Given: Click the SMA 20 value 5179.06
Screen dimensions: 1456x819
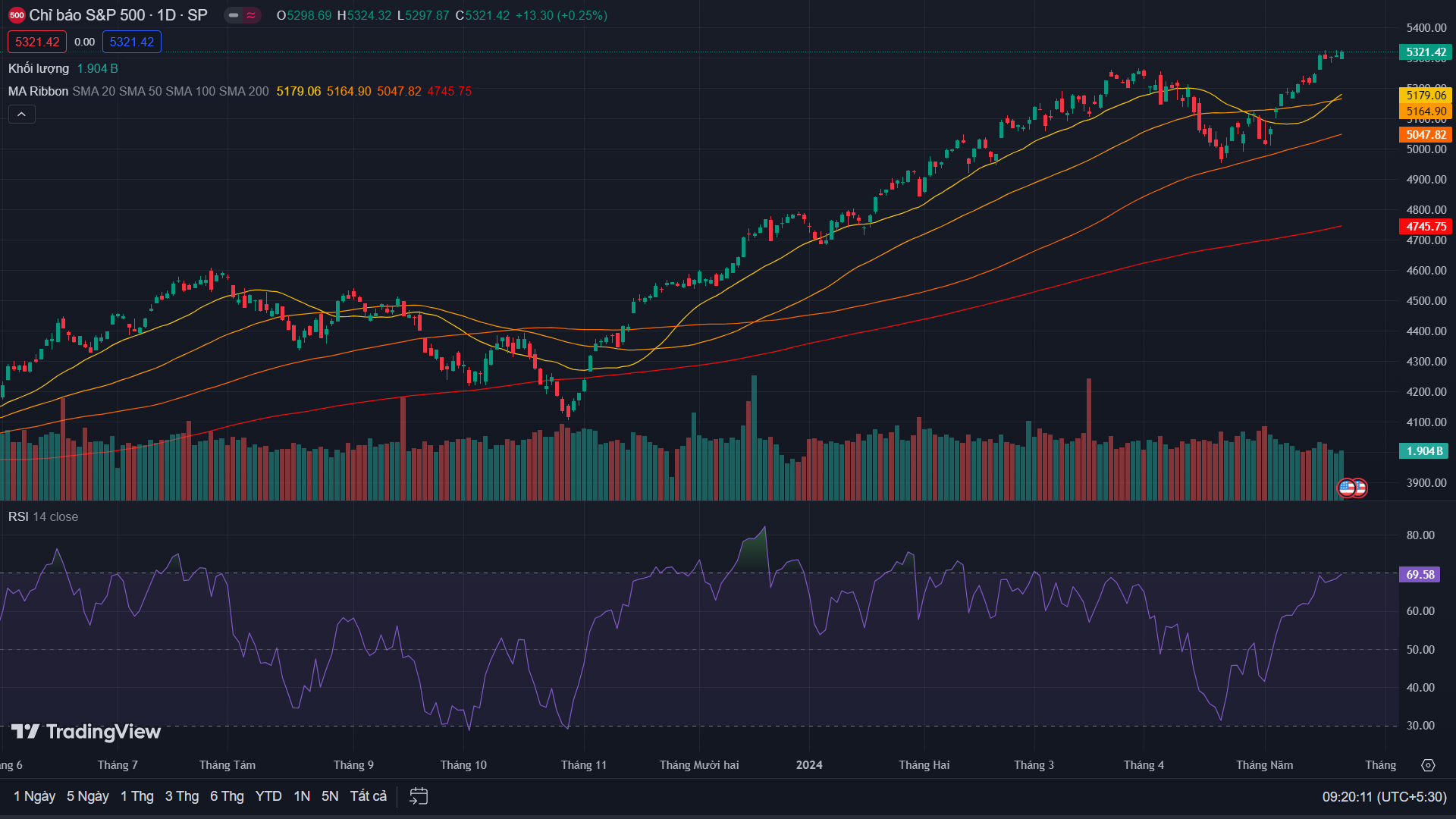Looking at the screenshot, I should coord(299,91).
